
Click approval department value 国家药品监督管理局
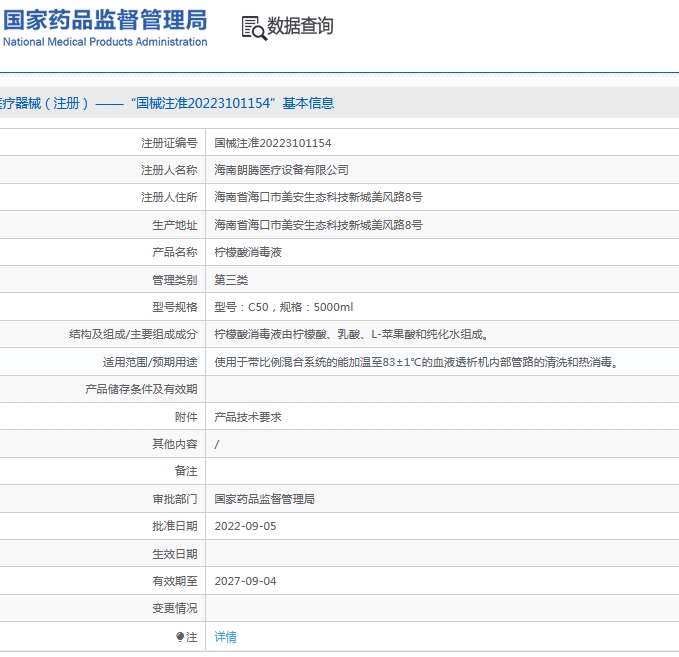coord(265,499)
